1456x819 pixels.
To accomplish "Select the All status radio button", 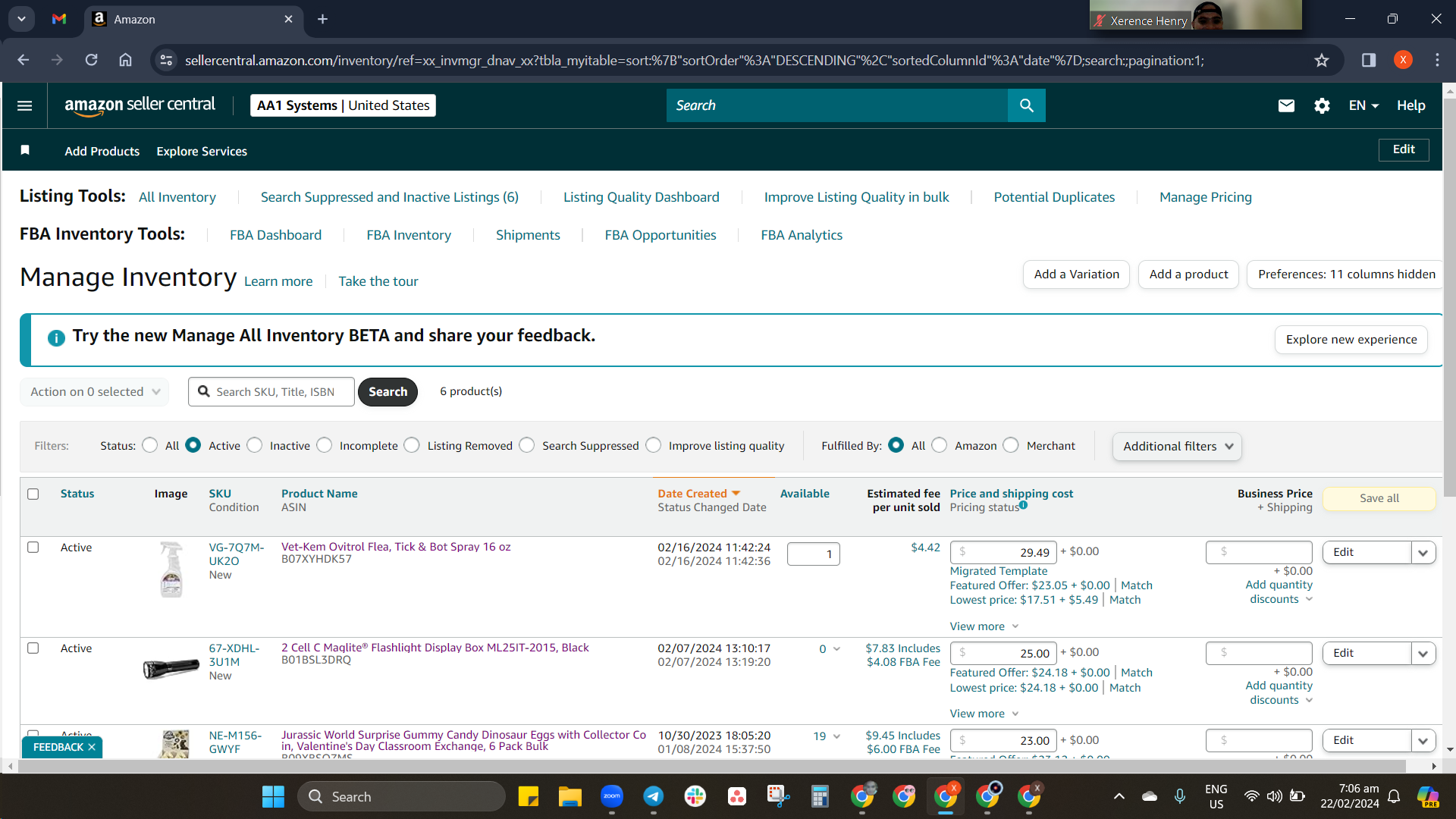I will [x=150, y=445].
